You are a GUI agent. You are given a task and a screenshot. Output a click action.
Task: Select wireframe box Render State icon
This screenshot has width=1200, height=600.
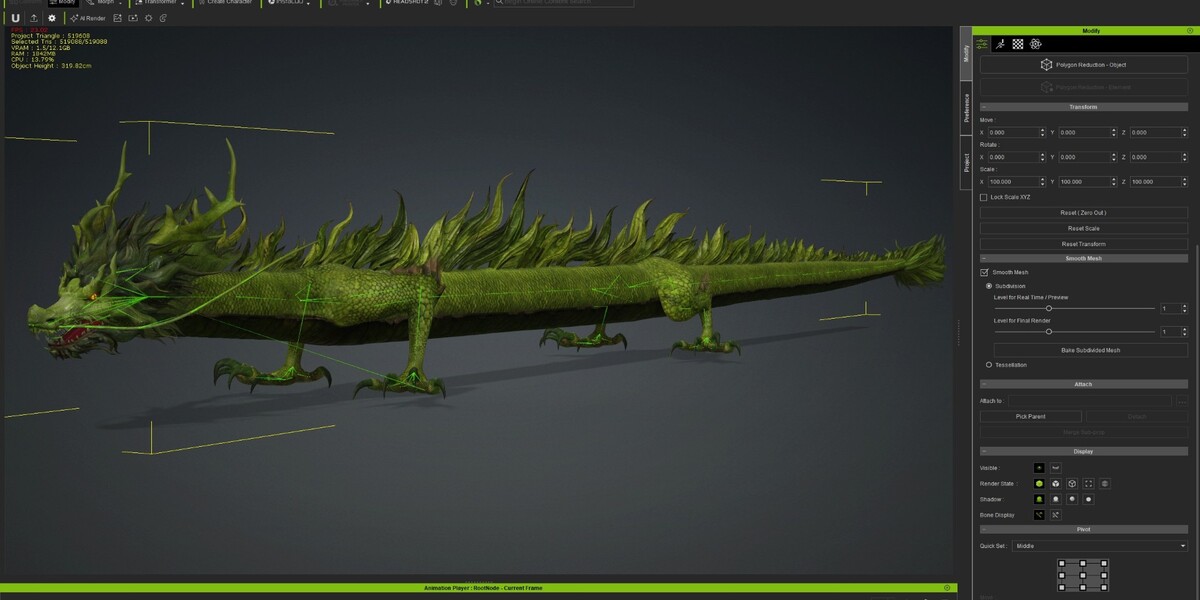point(1072,483)
